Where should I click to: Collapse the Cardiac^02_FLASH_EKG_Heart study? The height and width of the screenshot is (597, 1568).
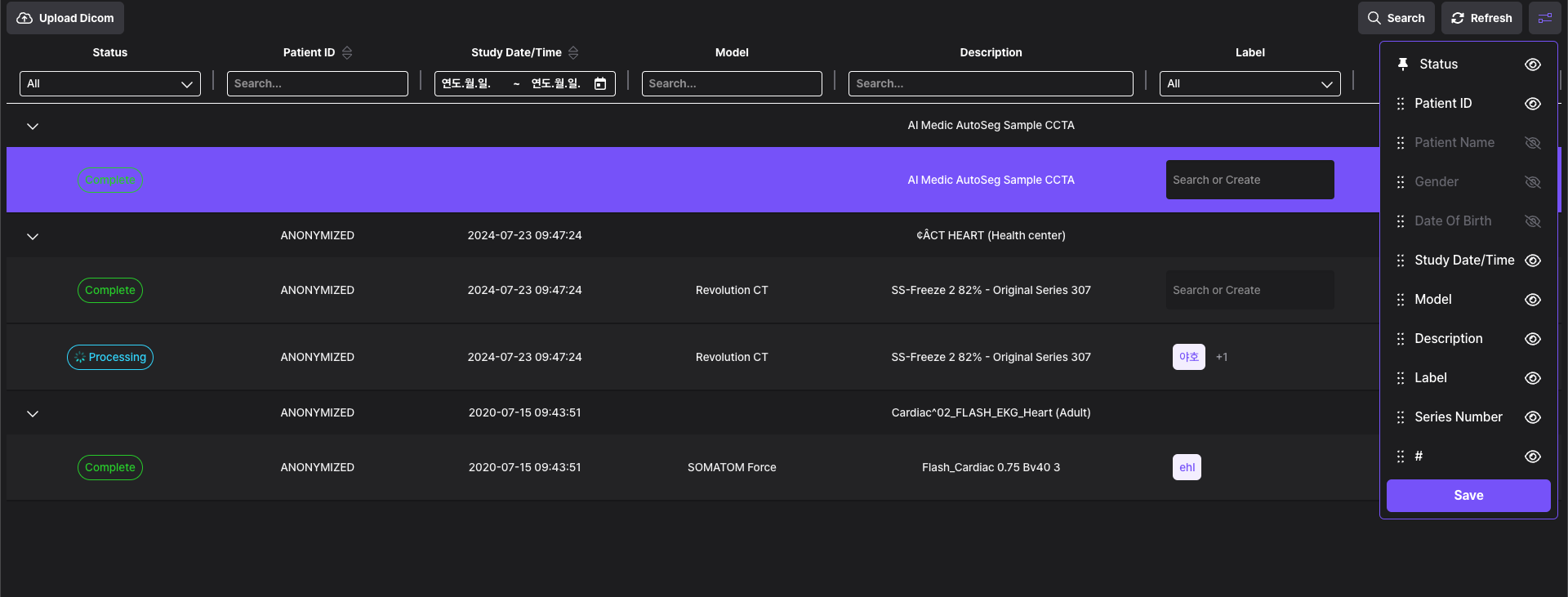(x=33, y=413)
